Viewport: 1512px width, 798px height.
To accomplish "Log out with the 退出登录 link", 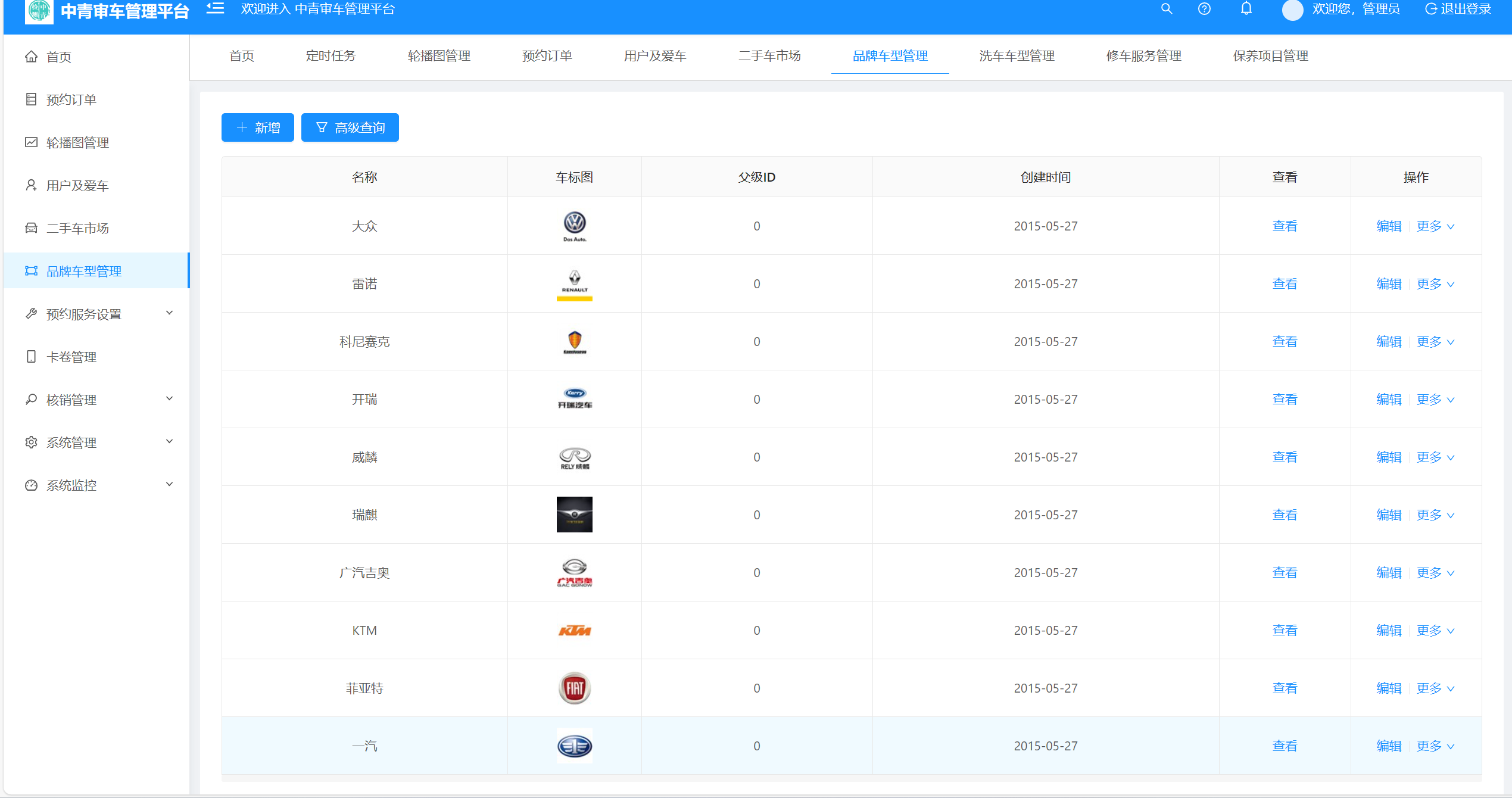I will (1457, 9).
